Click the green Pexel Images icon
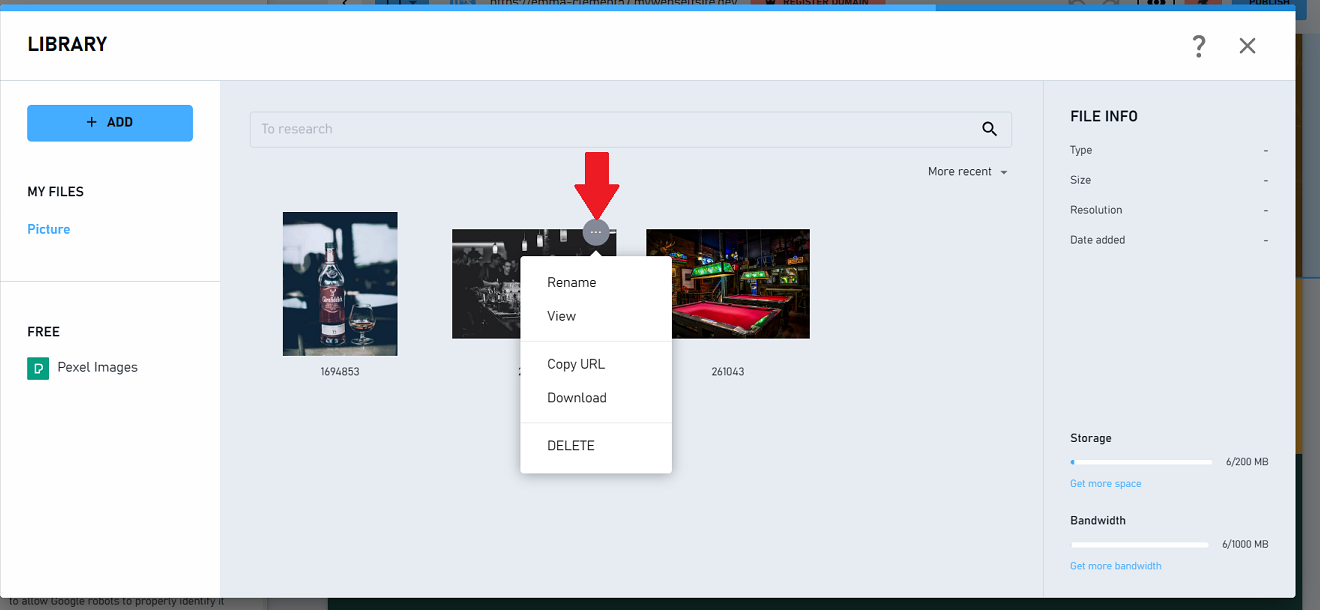The image size is (1320, 610). (37, 368)
